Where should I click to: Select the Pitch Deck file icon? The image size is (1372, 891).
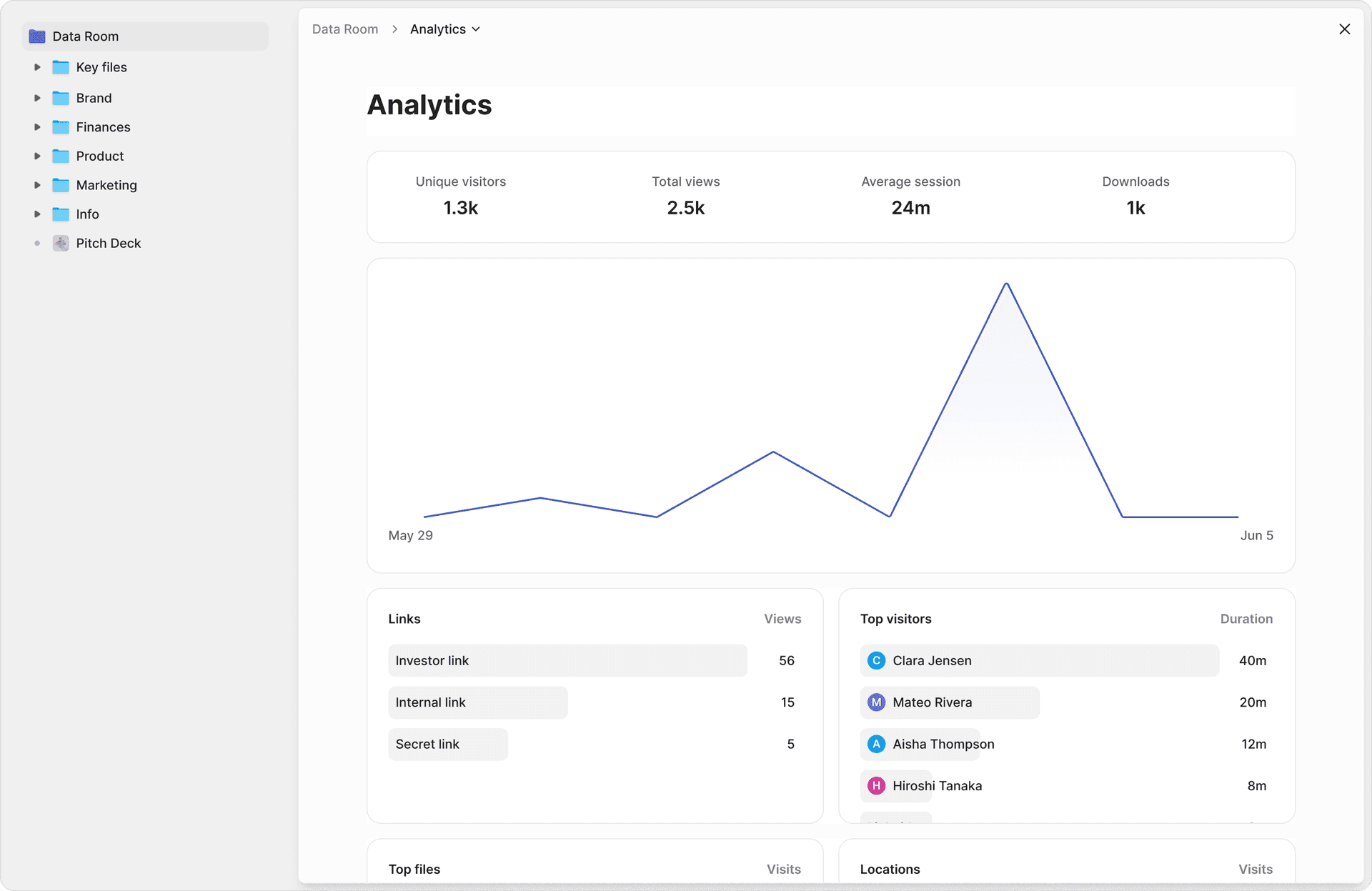point(60,243)
